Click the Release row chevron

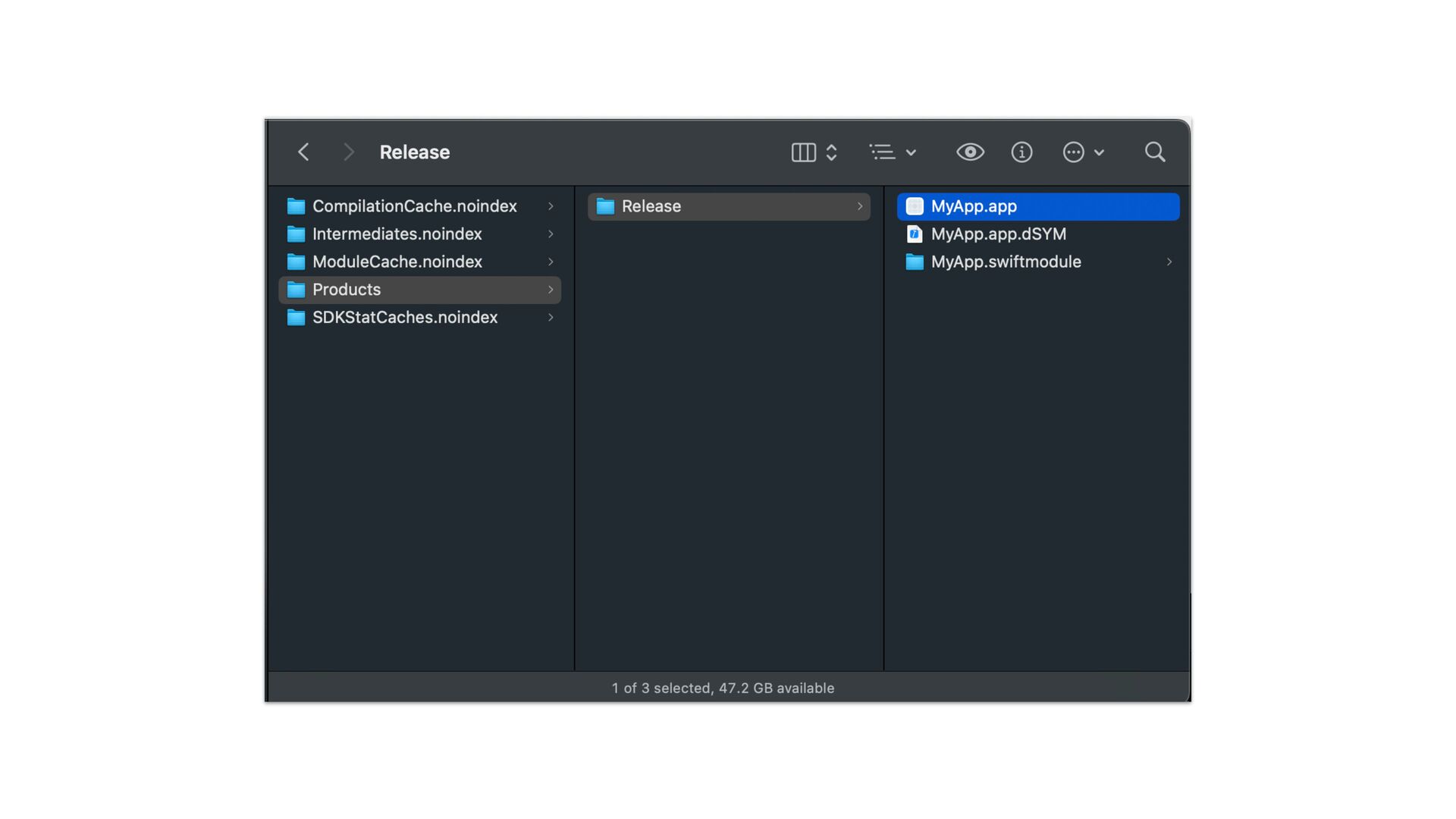tap(860, 206)
